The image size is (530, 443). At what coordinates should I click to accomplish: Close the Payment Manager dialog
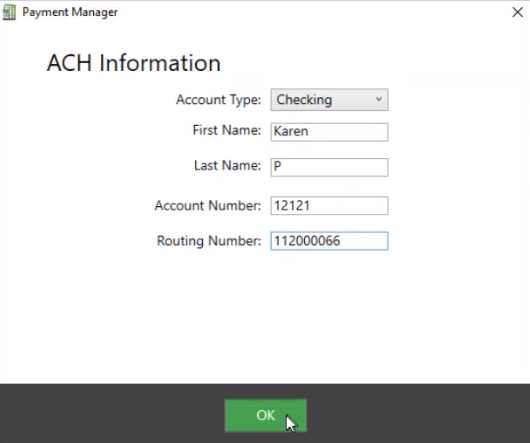(517, 13)
